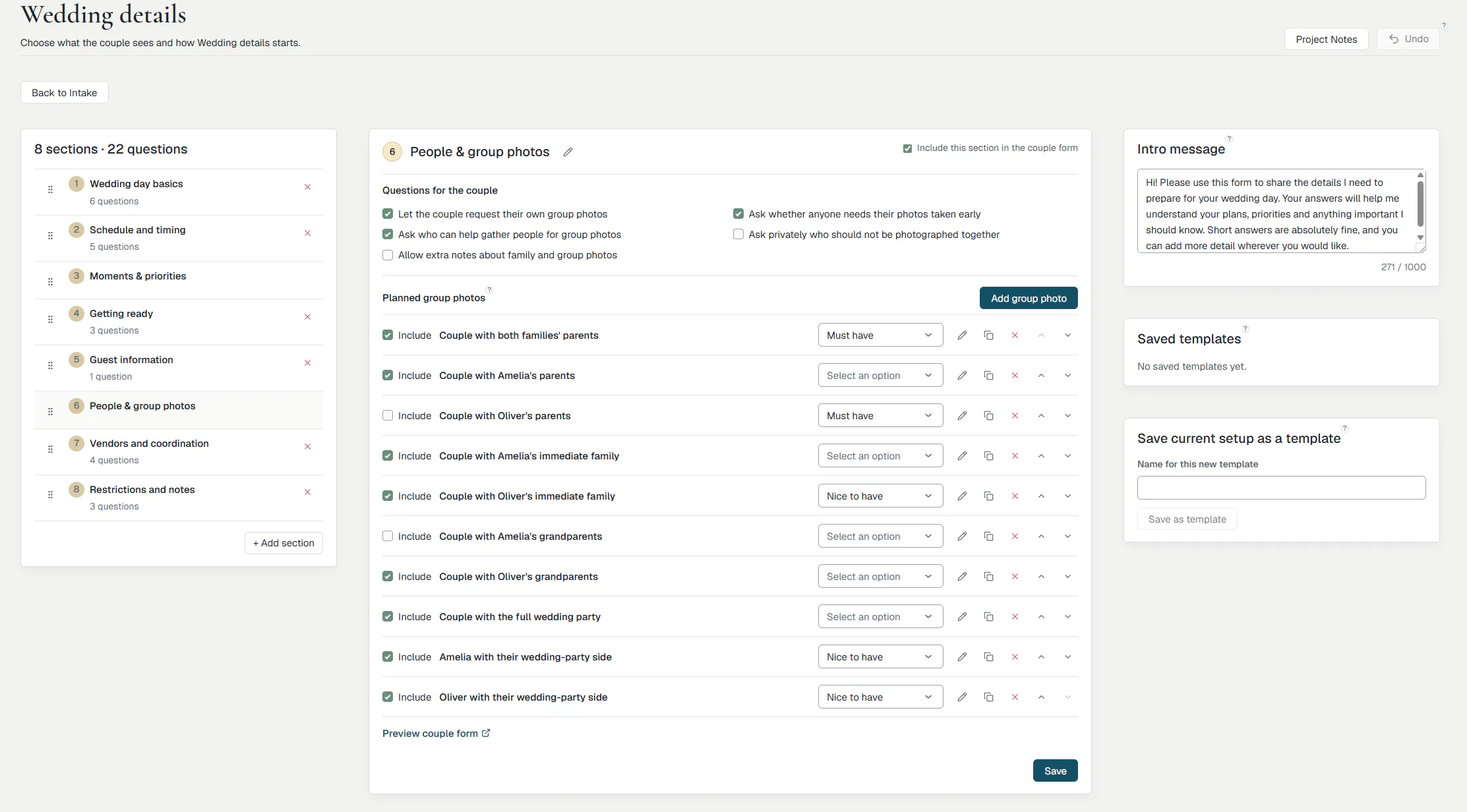Uncheck Include this section in the couple form
The image size is (1467, 812).
(x=907, y=148)
